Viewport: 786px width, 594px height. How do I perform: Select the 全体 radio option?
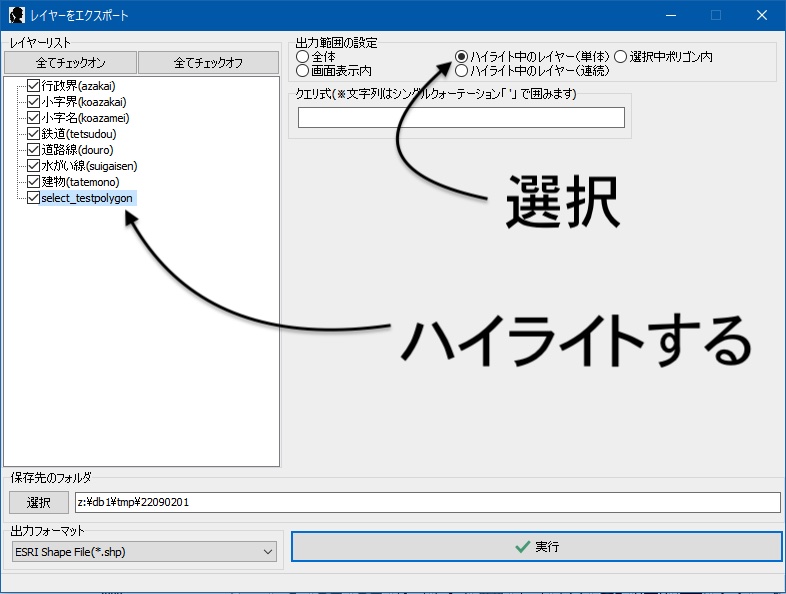303,57
